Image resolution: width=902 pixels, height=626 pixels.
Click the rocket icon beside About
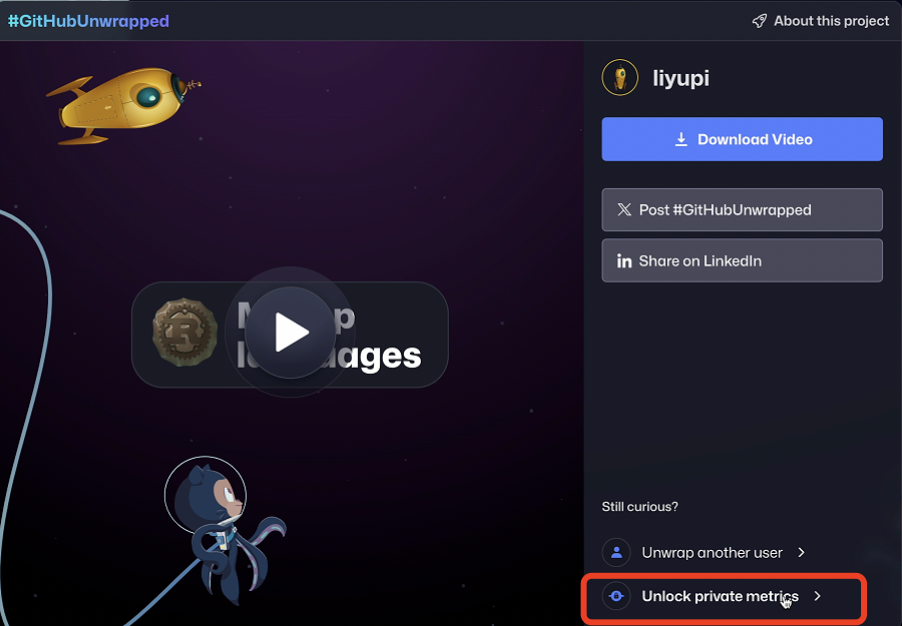click(x=759, y=21)
